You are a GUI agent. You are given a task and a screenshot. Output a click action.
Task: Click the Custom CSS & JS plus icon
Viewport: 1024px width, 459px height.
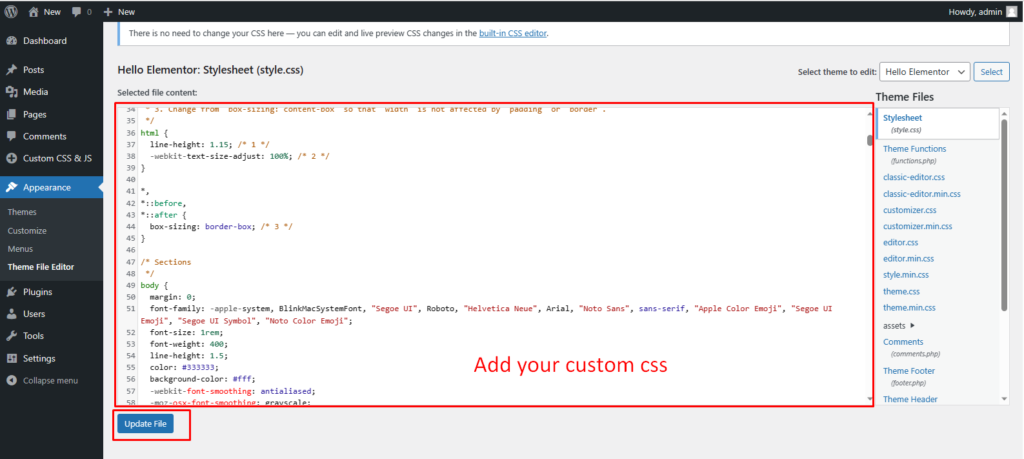11,159
